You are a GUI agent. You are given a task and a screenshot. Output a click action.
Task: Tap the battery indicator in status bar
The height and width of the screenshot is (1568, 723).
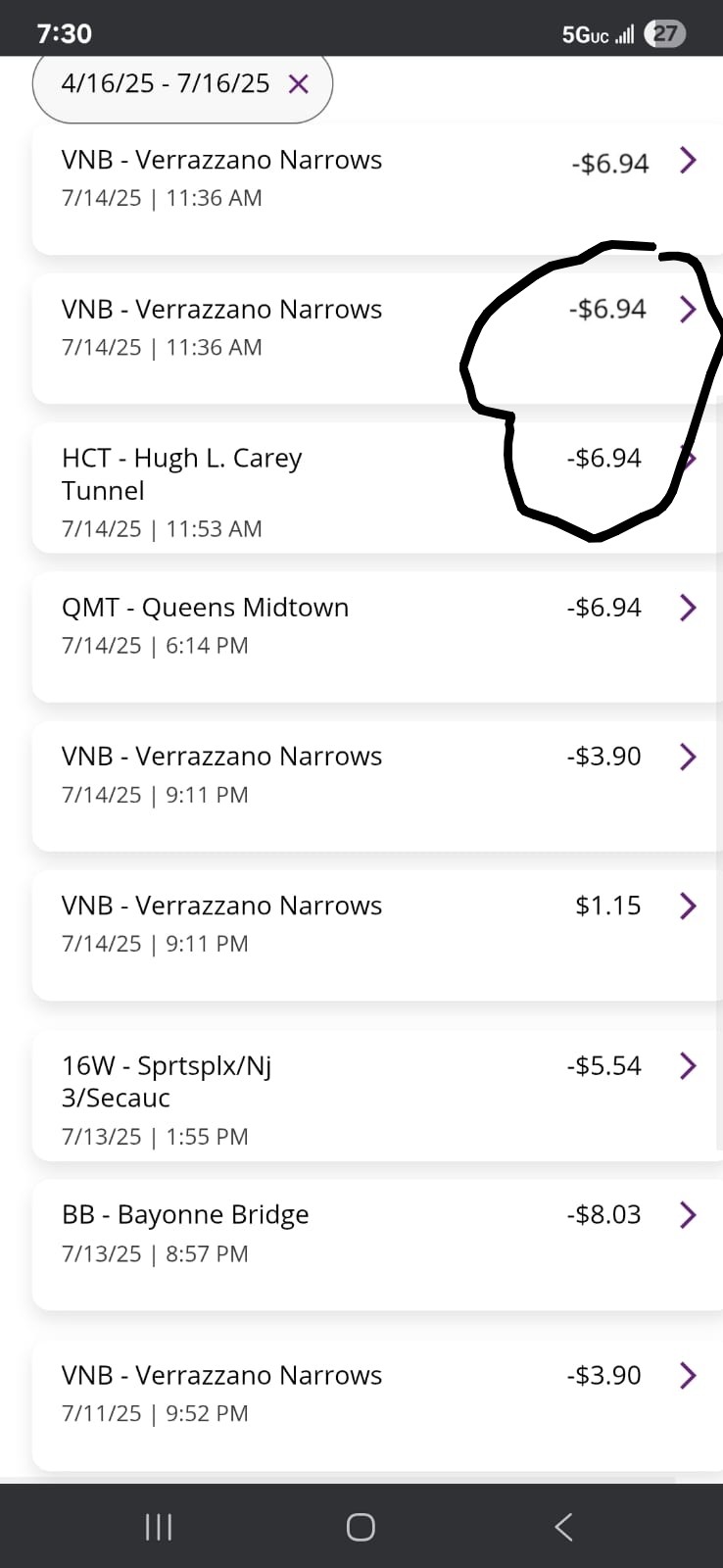coord(665,34)
